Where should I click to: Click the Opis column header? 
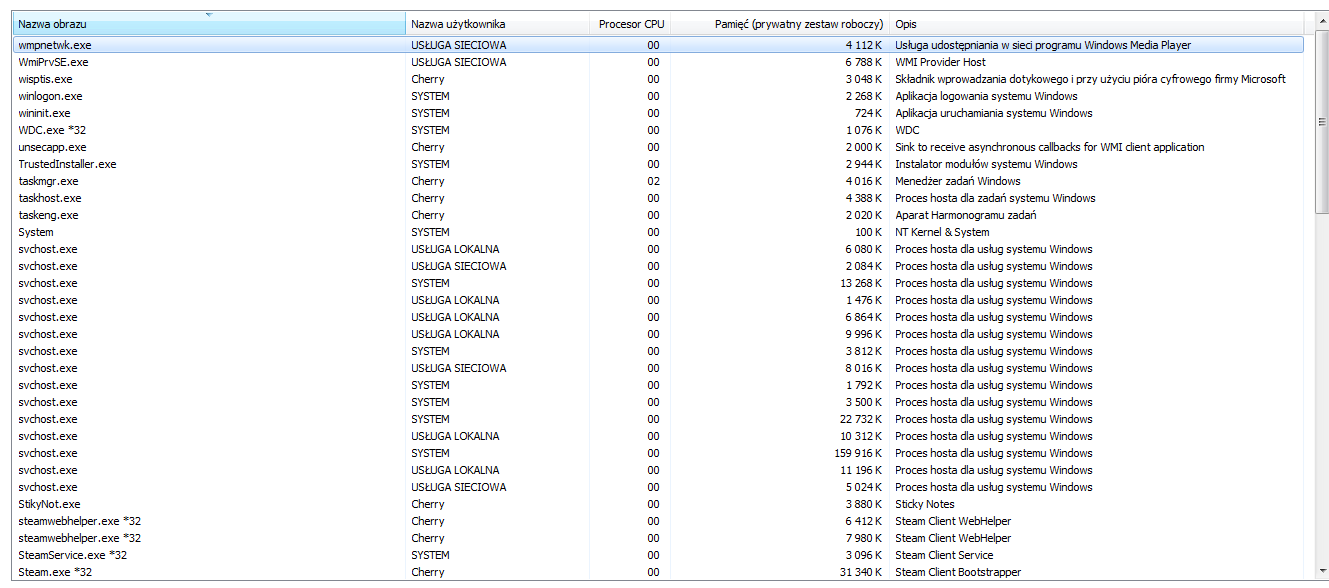pos(906,24)
